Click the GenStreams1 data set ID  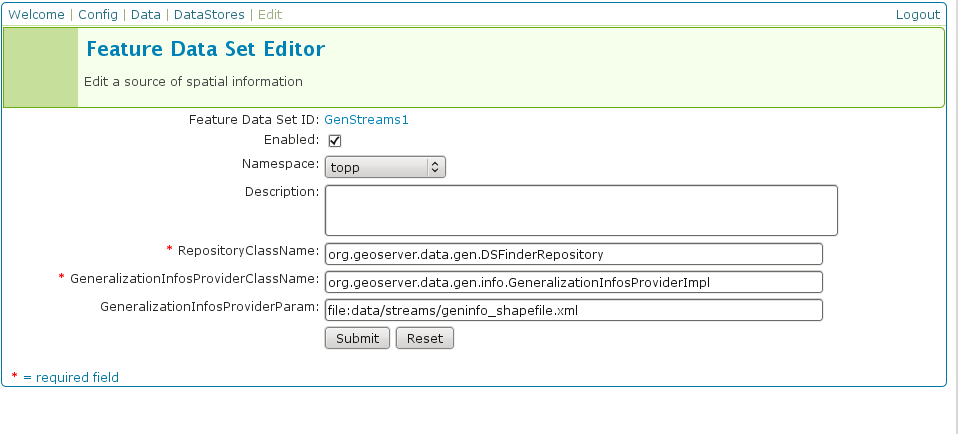tap(366, 119)
